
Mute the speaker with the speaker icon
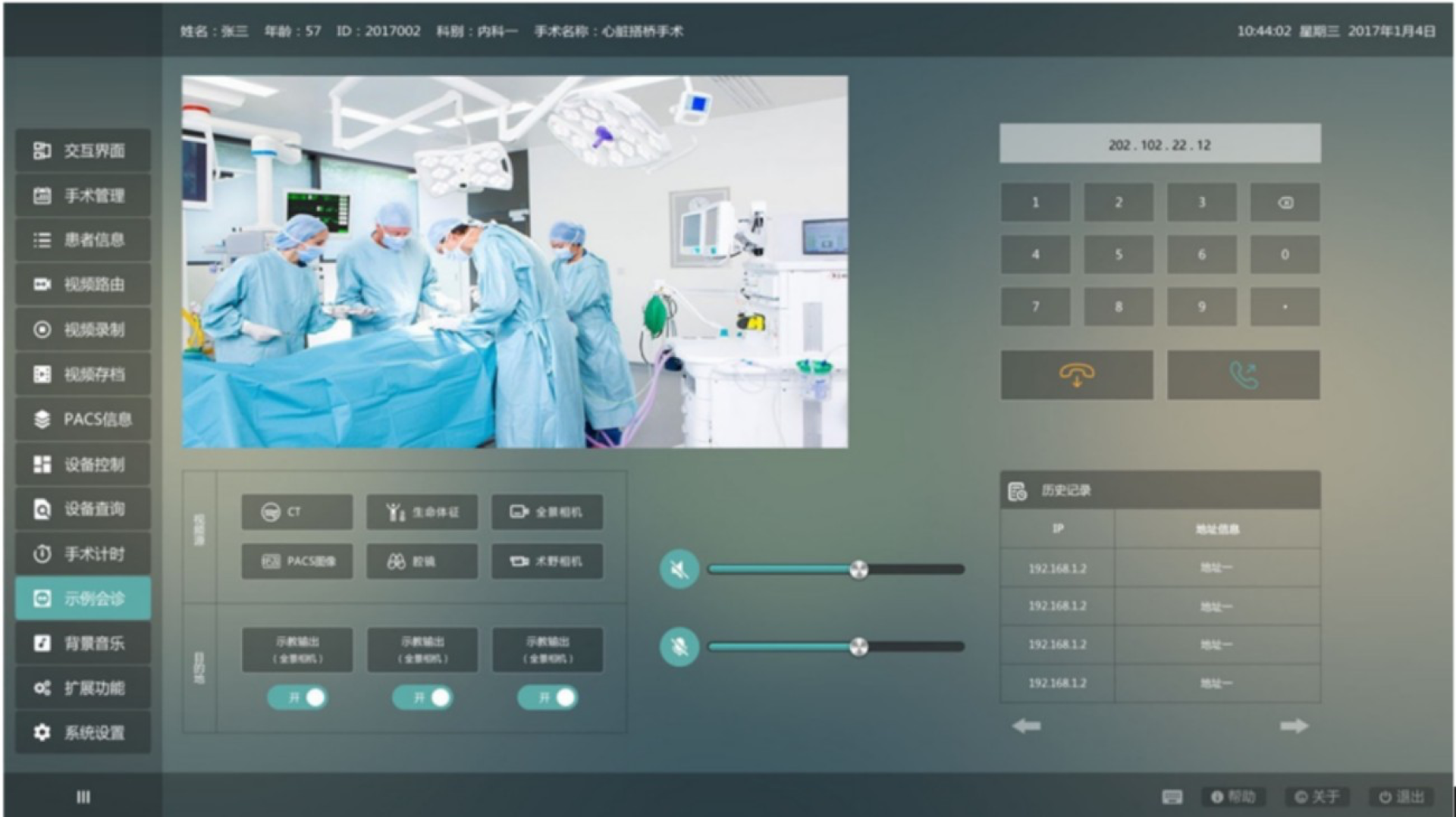679,569
